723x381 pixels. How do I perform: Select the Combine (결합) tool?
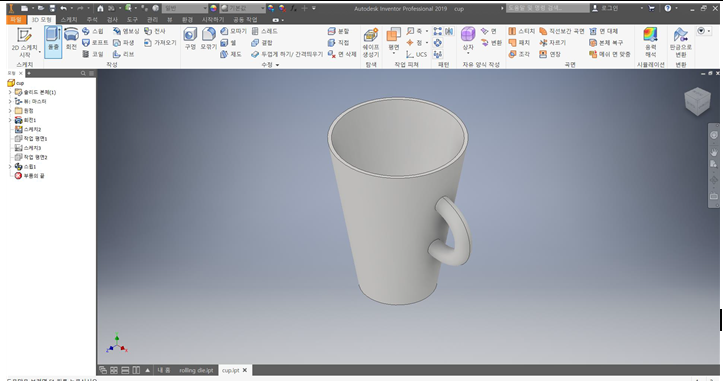262,42
